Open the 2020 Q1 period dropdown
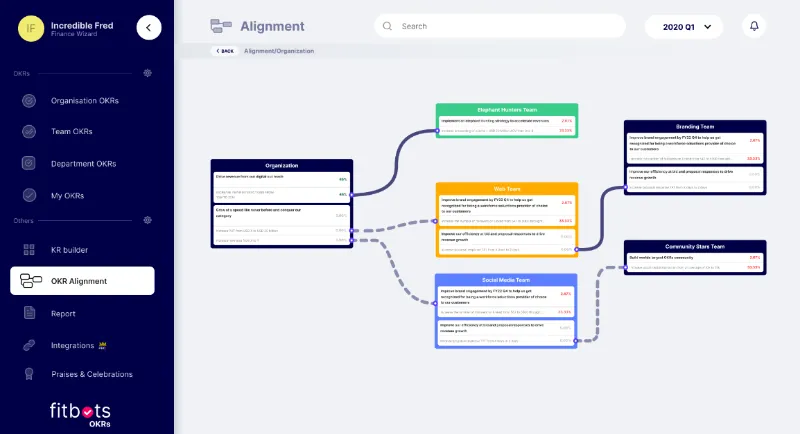800x434 pixels. (x=684, y=27)
